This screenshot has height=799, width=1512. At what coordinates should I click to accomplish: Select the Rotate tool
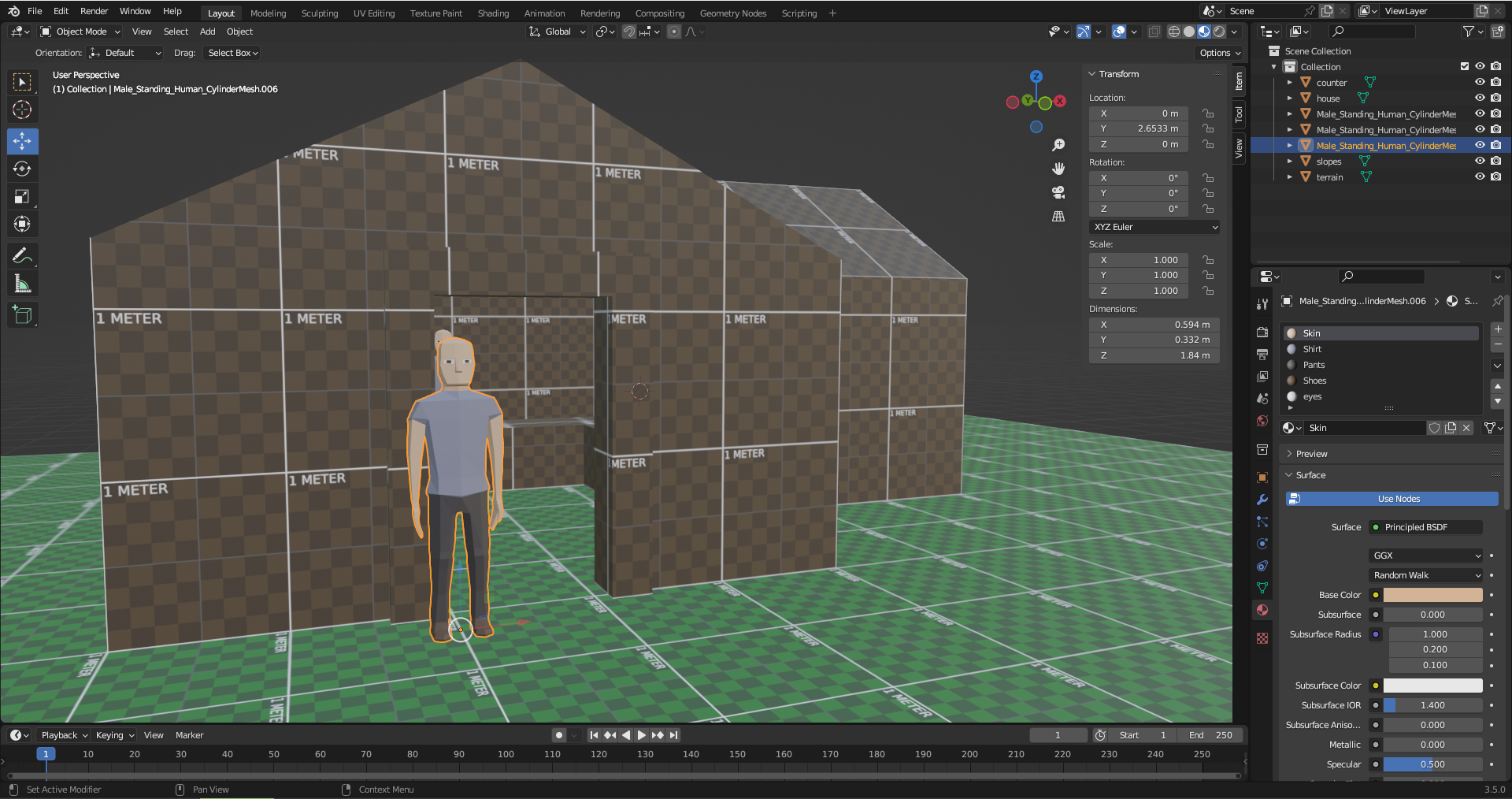[22, 169]
